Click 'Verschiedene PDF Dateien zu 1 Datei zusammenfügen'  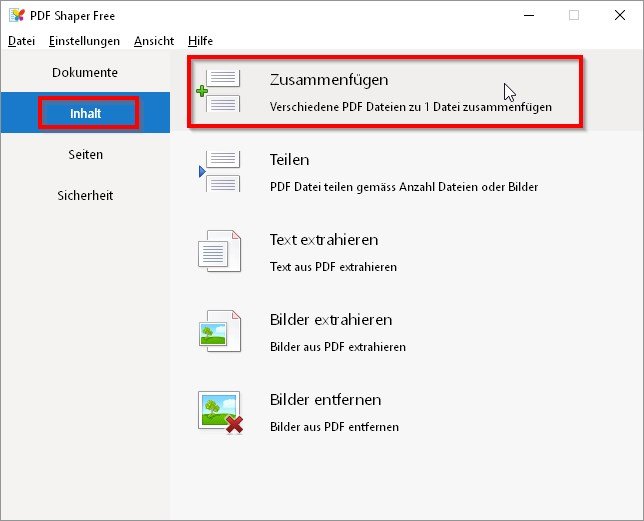tap(411, 107)
